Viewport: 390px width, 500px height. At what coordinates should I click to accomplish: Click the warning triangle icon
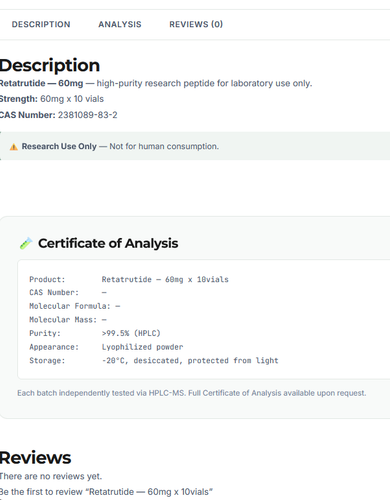pyautogui.click(x=14, y=147)
